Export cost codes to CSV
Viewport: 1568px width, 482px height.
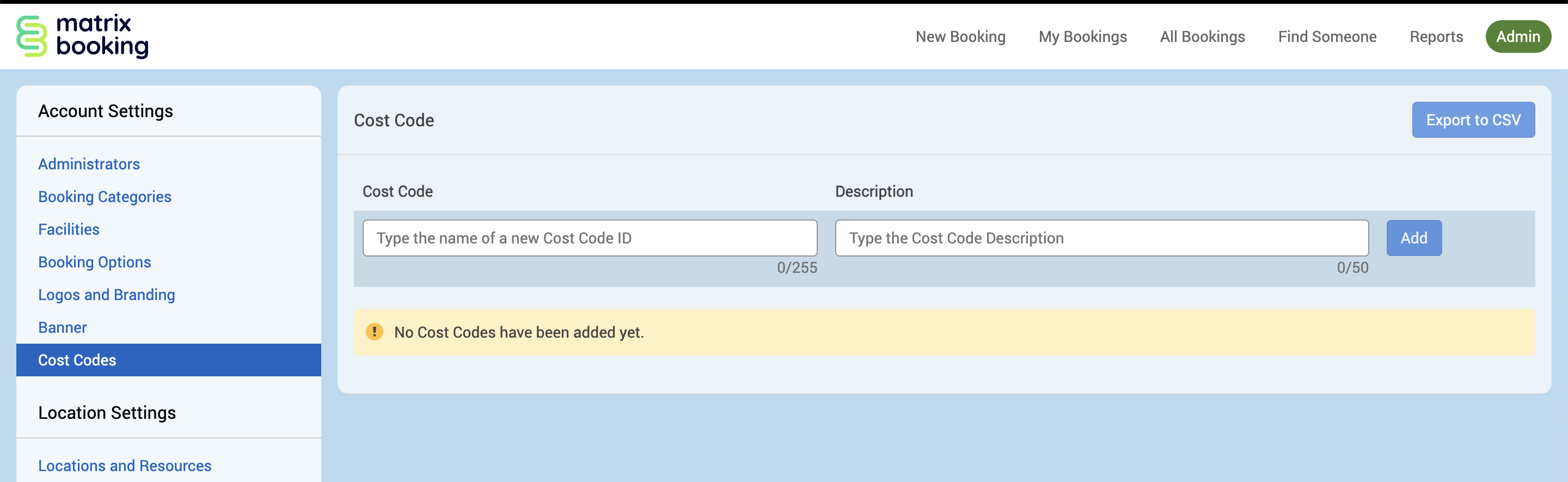[x=1473, y=120]
